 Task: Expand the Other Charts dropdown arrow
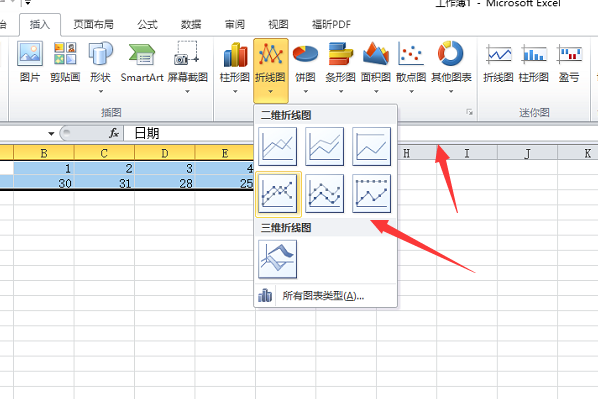click(451, 92)
